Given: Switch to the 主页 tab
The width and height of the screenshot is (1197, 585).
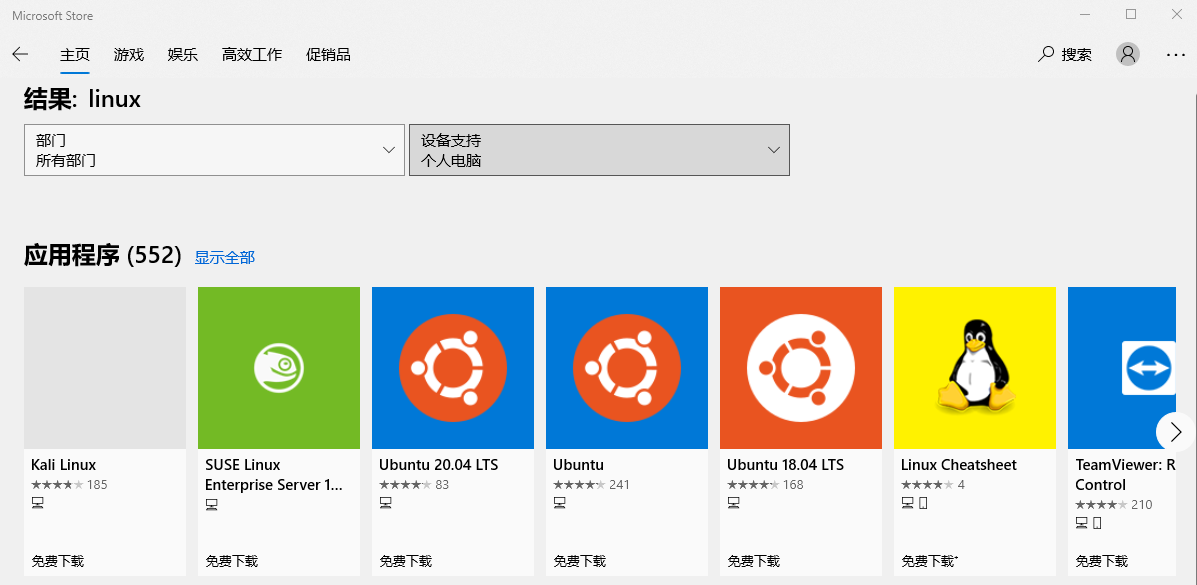Looking at the screenshot, I should pyautogui.click(x=75, y=55).
